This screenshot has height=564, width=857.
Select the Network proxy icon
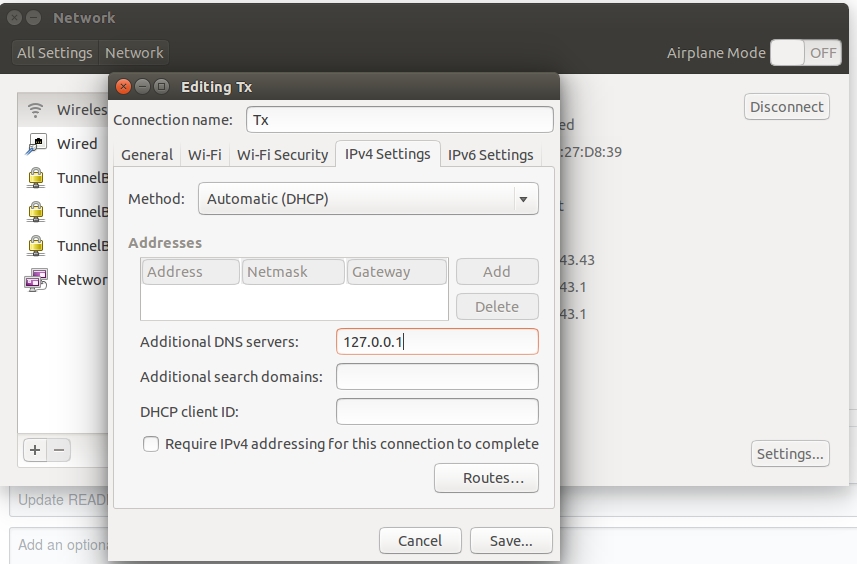click(x=36, y=280)
